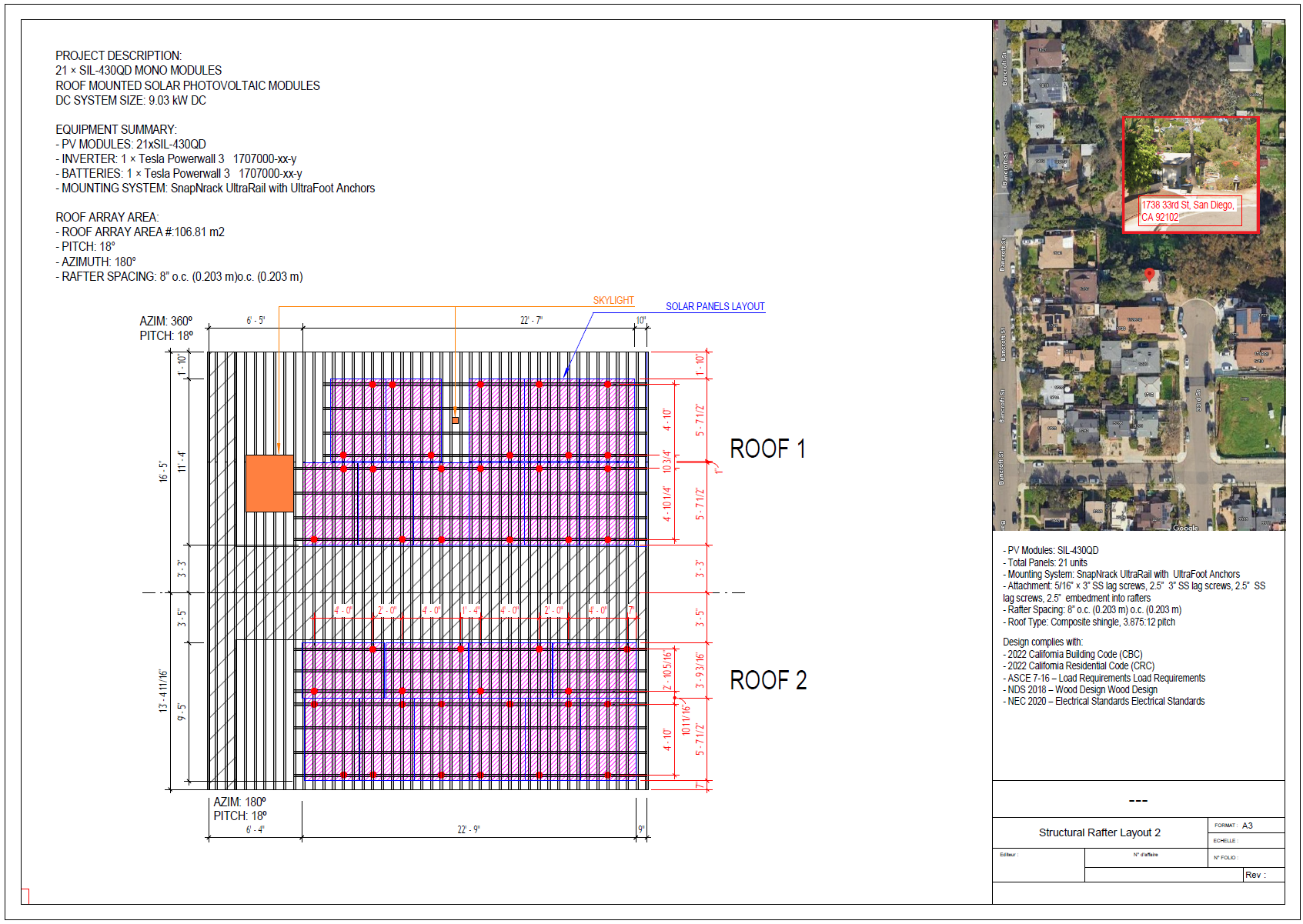Click the blue SOLAR PANELS LAYOUT label
The image size is (1303, 924).
coord(714,306)
